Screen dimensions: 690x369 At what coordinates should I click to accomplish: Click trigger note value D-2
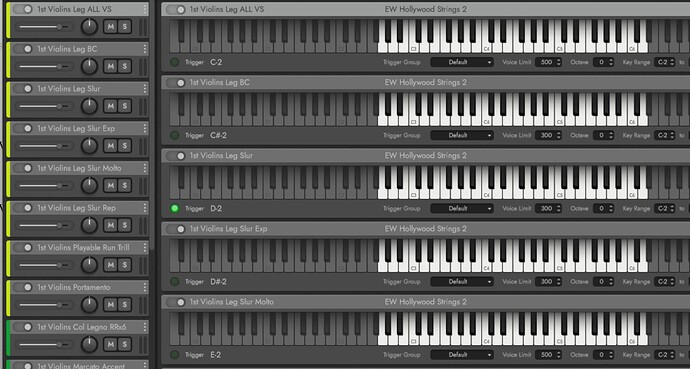(216, 208)
